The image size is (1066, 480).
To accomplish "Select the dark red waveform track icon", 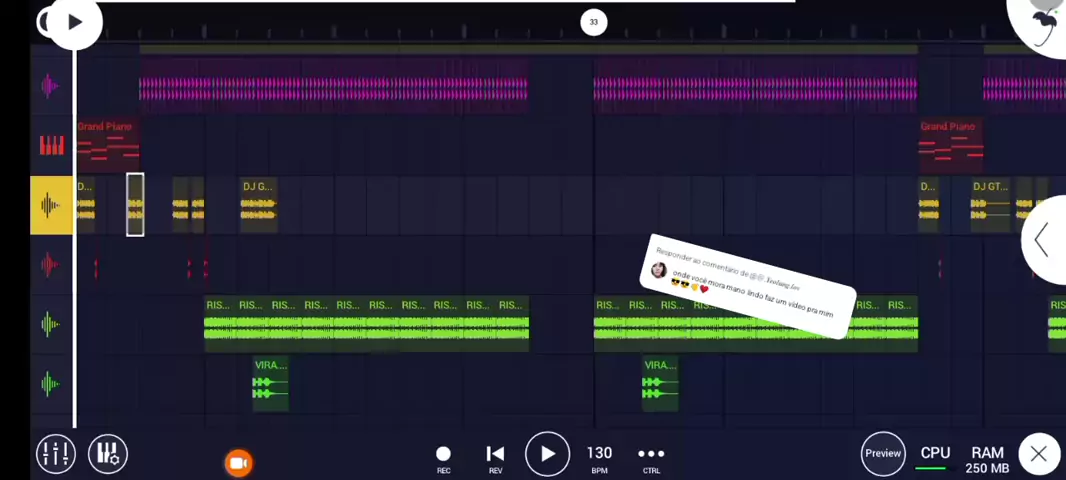I will (50, 264).
